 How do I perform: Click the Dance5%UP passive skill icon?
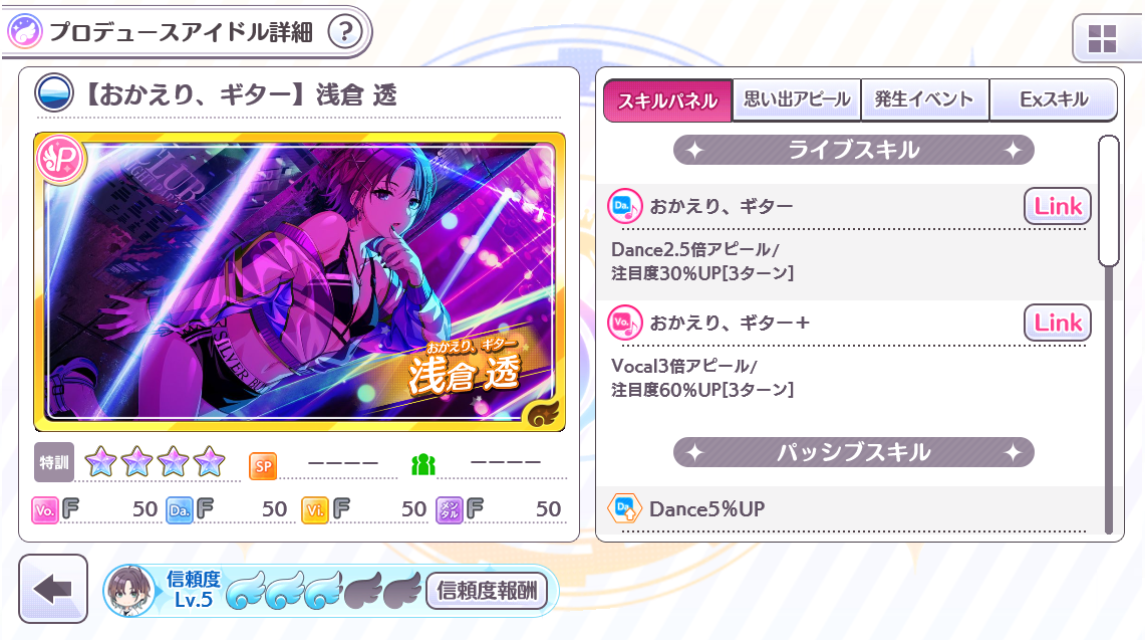625,508
